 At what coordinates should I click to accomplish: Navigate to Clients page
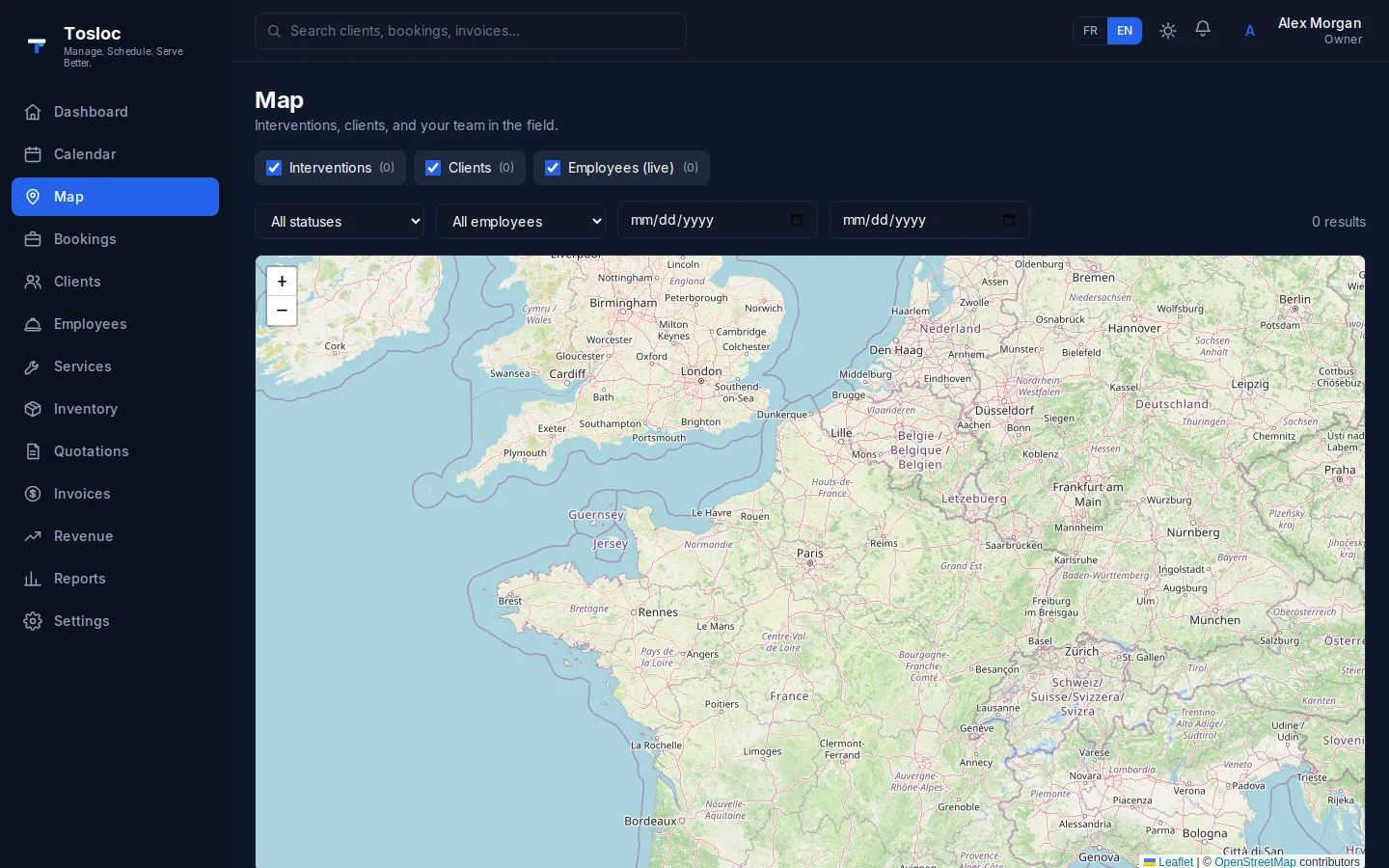115,282
